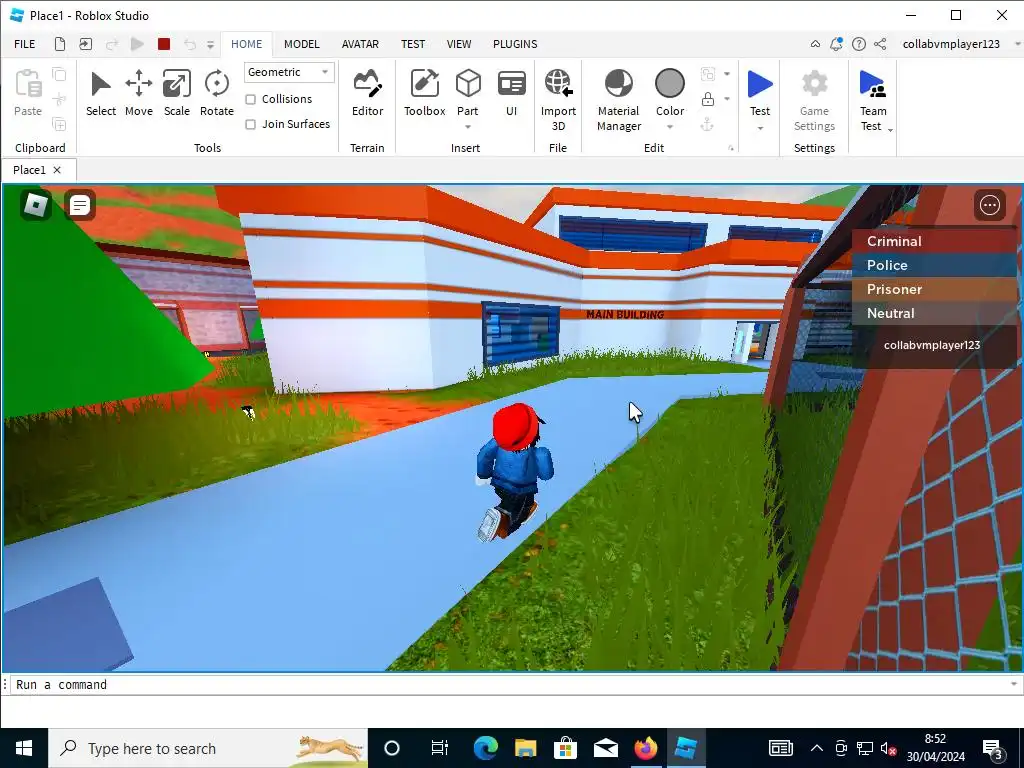Open the in-game more options ellipsis
Screen dimensions: 1024x768
pos(989,205)
